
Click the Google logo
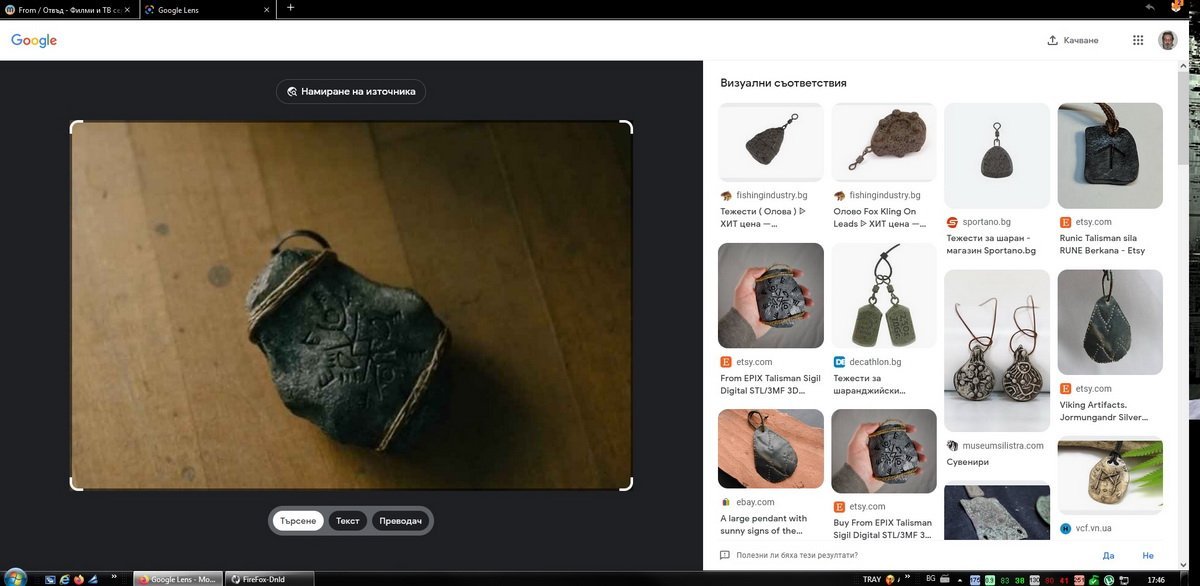34,40
